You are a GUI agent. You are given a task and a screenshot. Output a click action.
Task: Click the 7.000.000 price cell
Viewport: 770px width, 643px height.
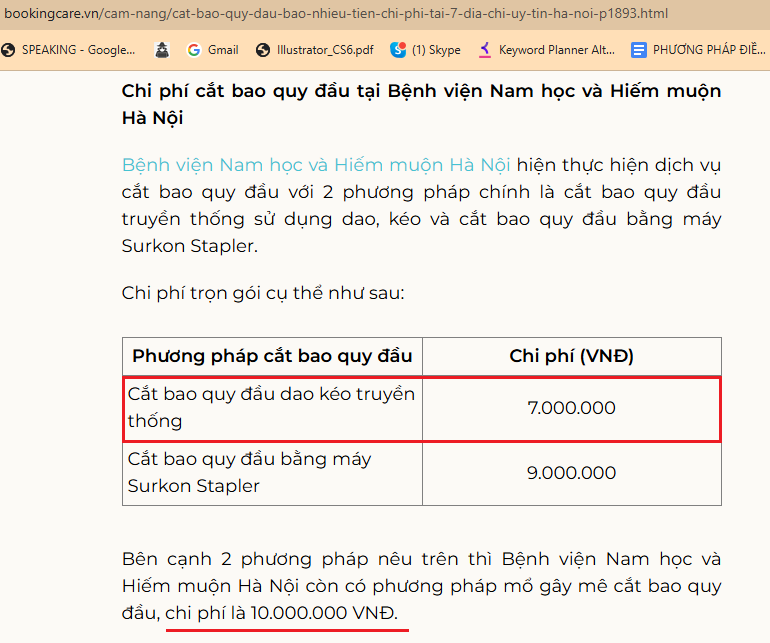(x=571, y=407)
